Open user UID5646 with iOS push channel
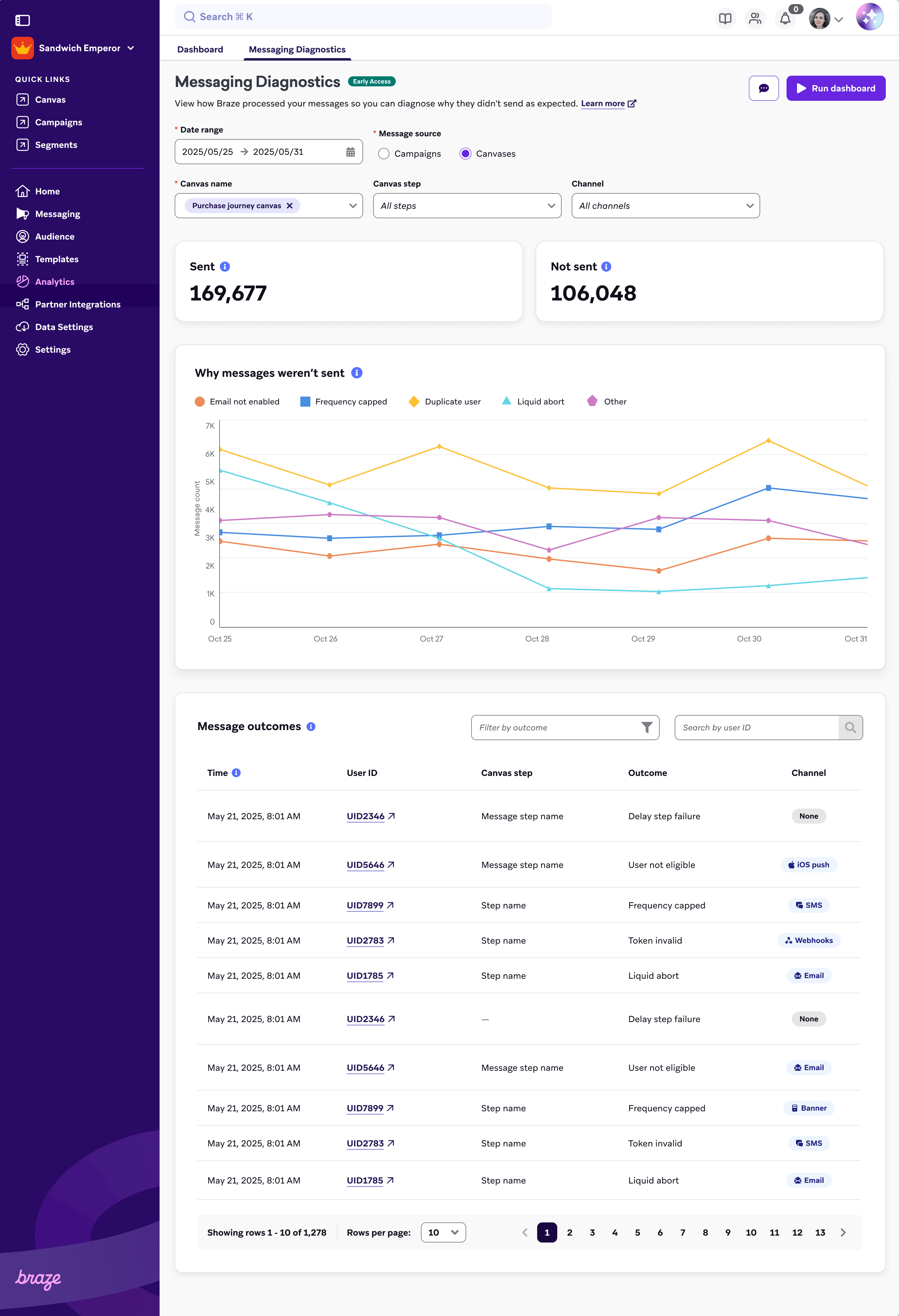 pyautogui.click(x=370, y=865)
